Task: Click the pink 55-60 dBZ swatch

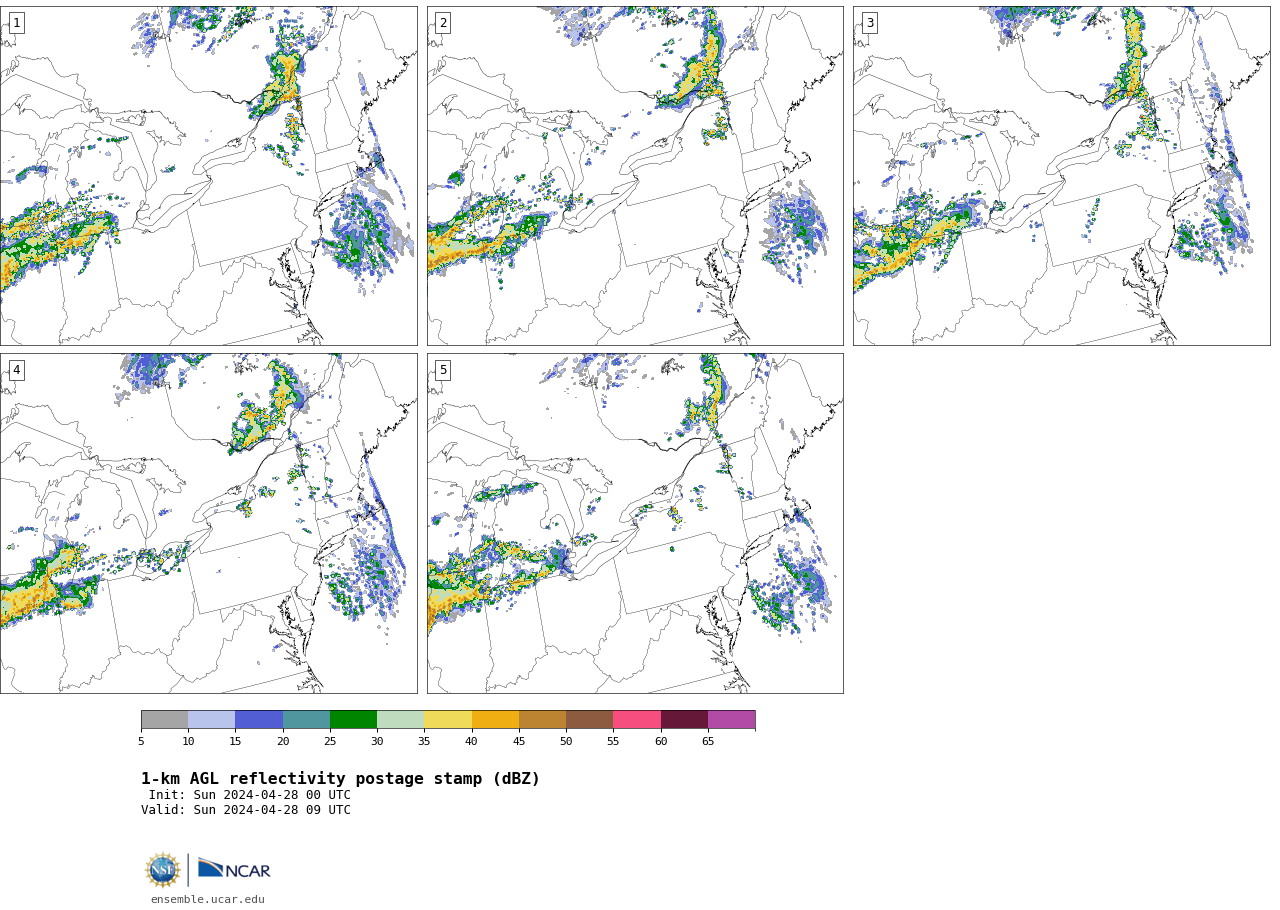Action: [637, 720]
